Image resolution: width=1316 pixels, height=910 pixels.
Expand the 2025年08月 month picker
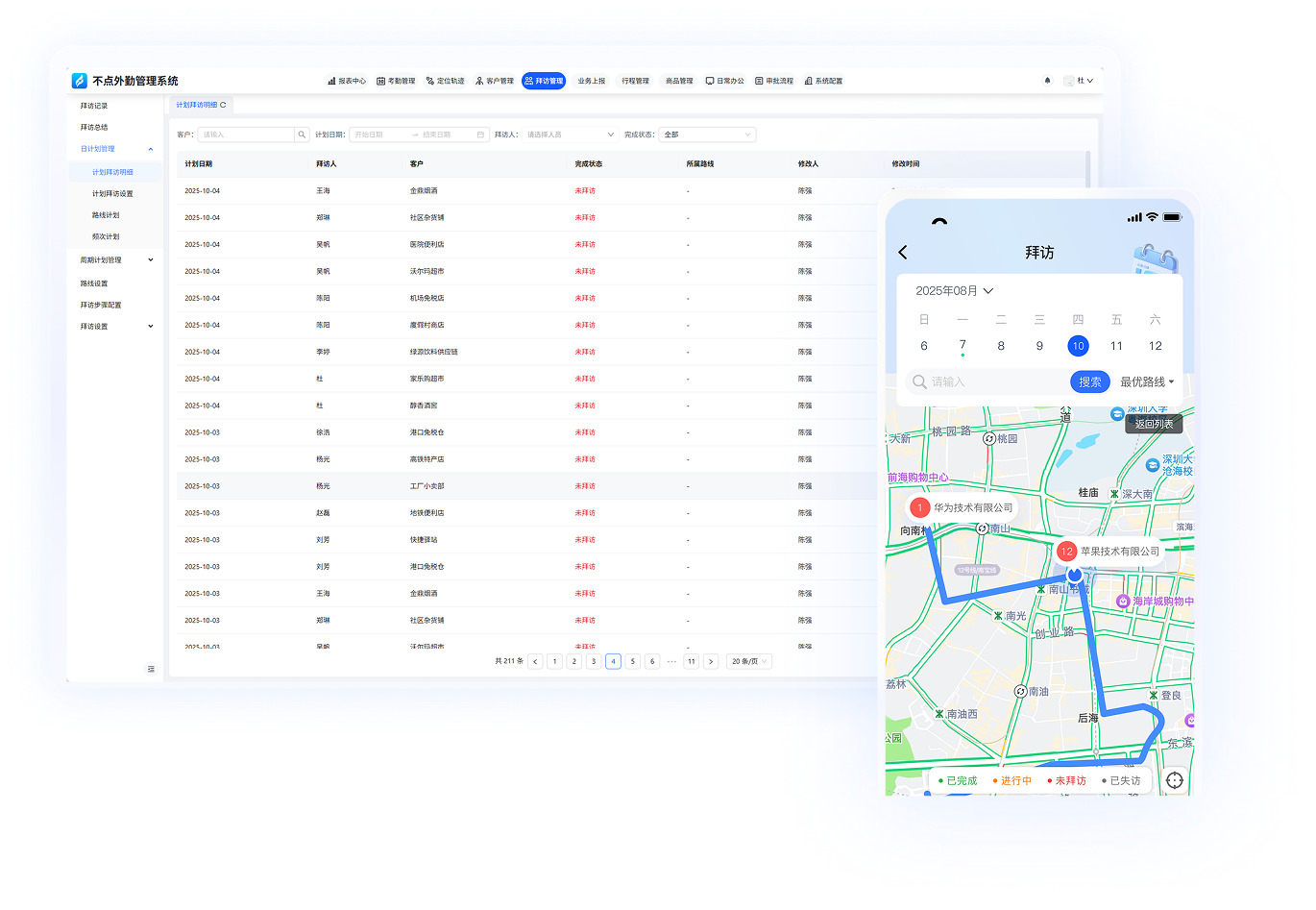tap(954, 290)
